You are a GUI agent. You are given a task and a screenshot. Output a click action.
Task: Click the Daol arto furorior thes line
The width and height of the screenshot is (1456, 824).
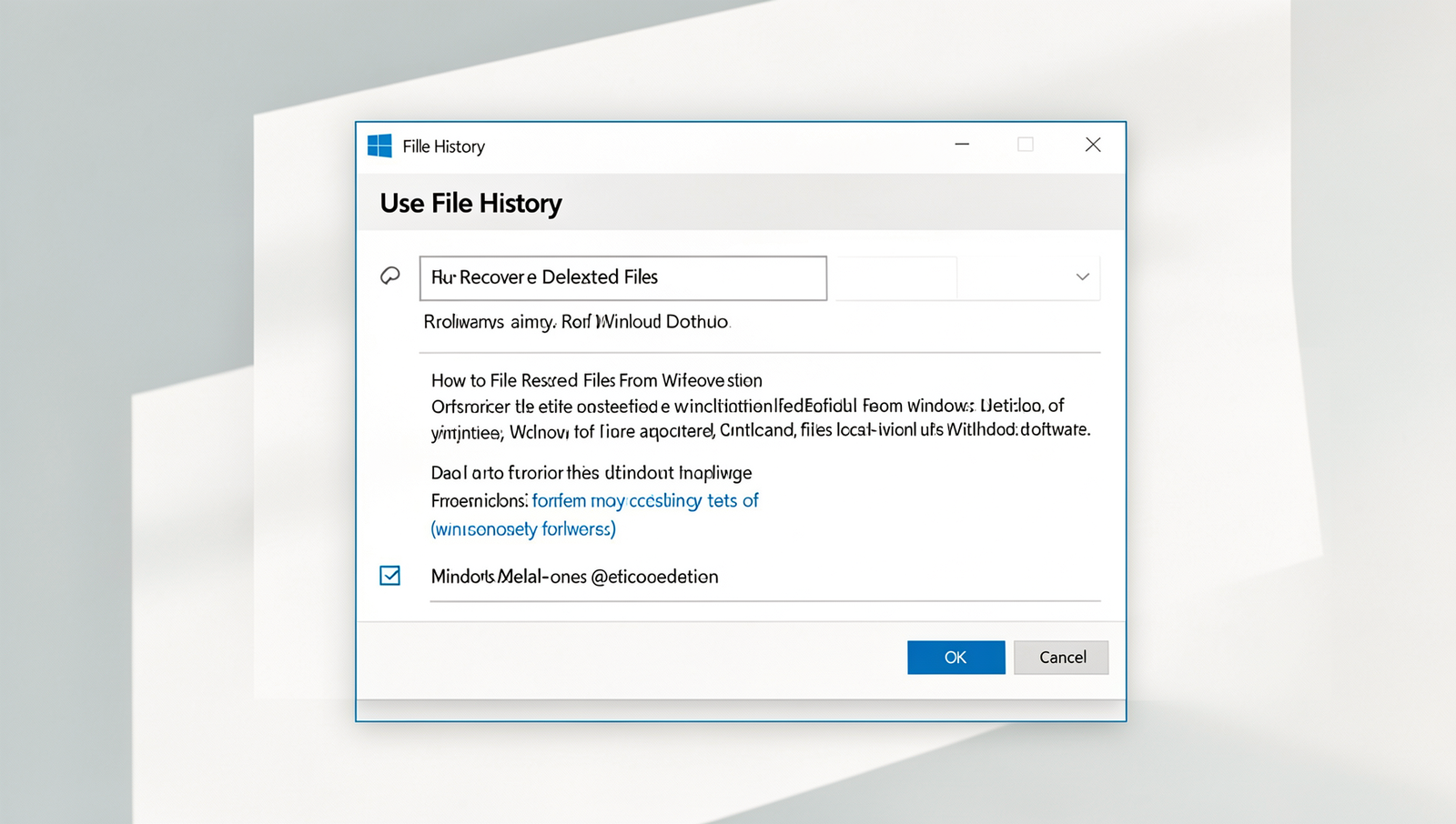pyautogui.click(x=591, y=473)
